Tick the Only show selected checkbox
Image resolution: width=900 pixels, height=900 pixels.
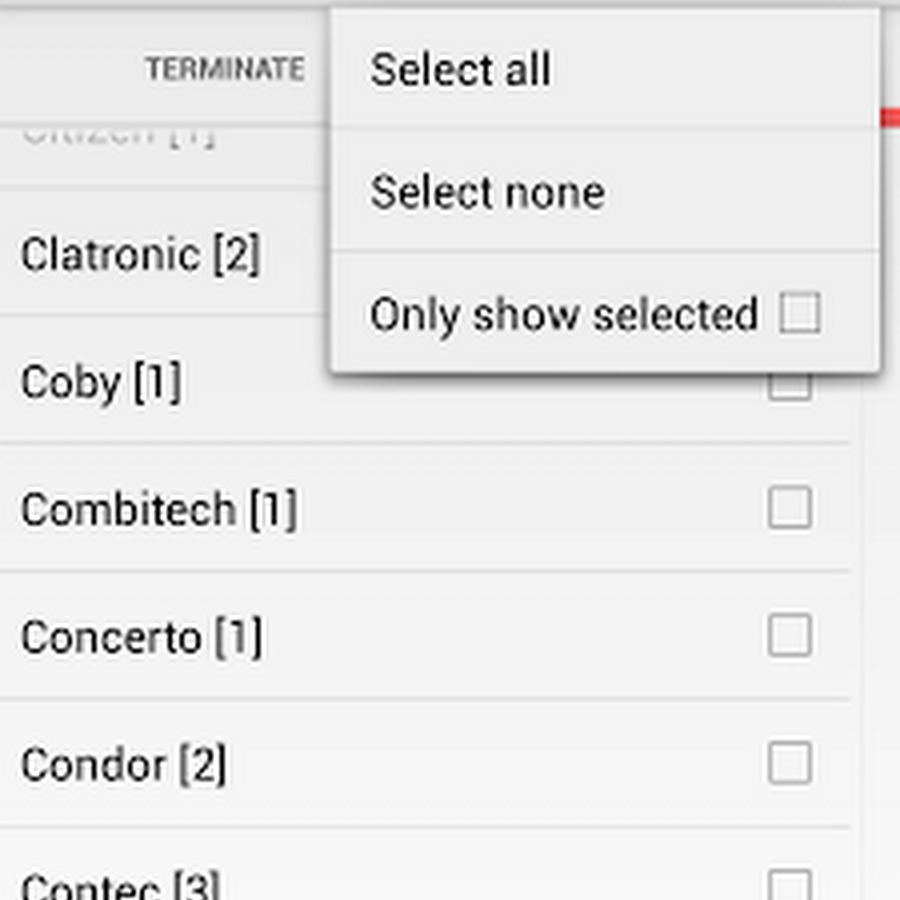tap(800, 314)
